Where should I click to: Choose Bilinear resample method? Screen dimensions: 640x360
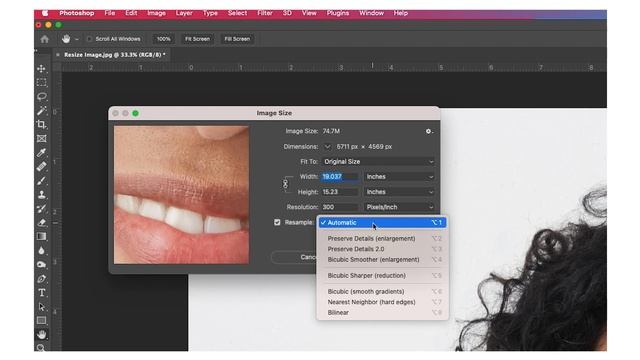(382, 313)
